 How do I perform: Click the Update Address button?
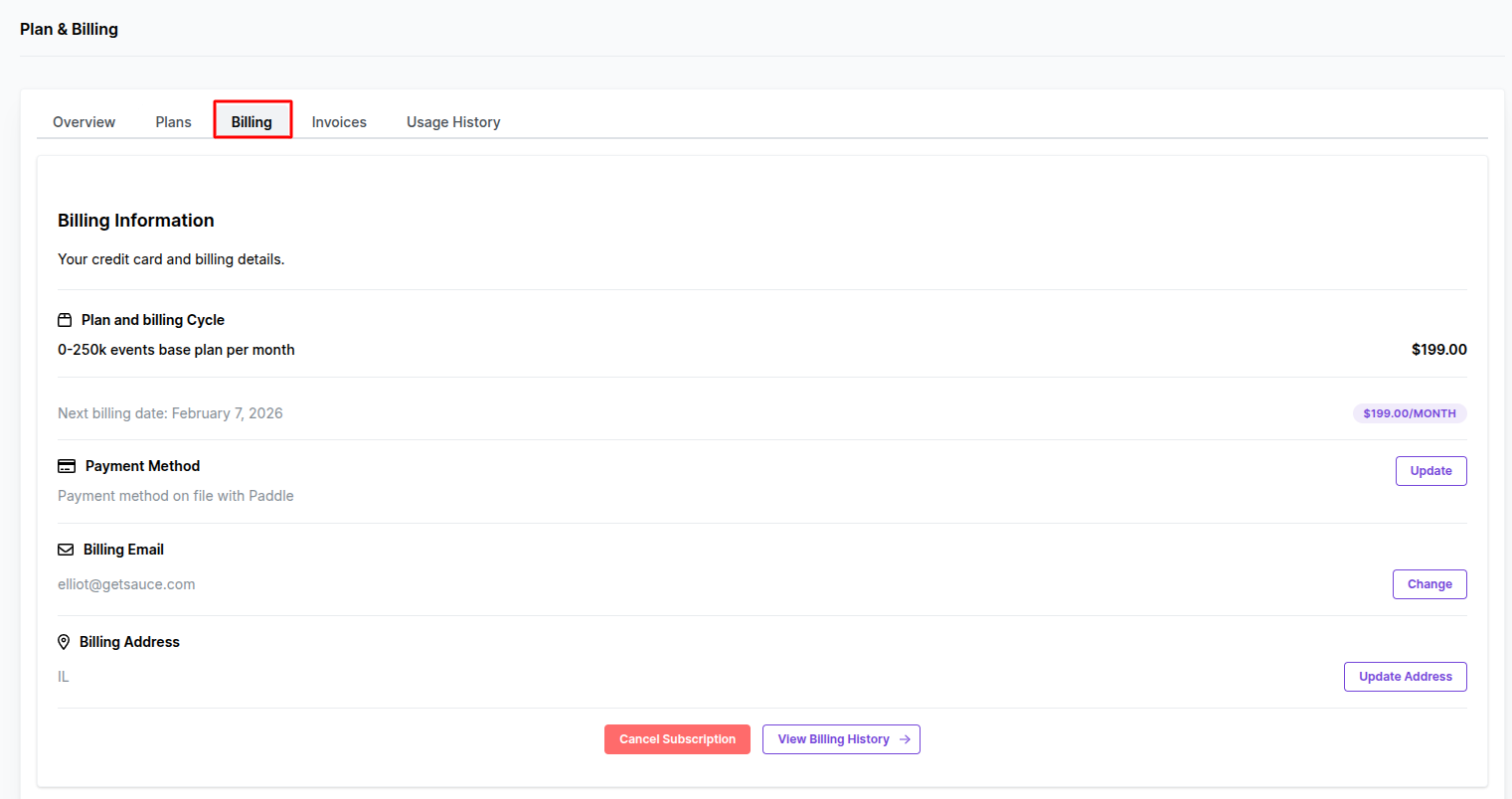(x=1405, y=677)
